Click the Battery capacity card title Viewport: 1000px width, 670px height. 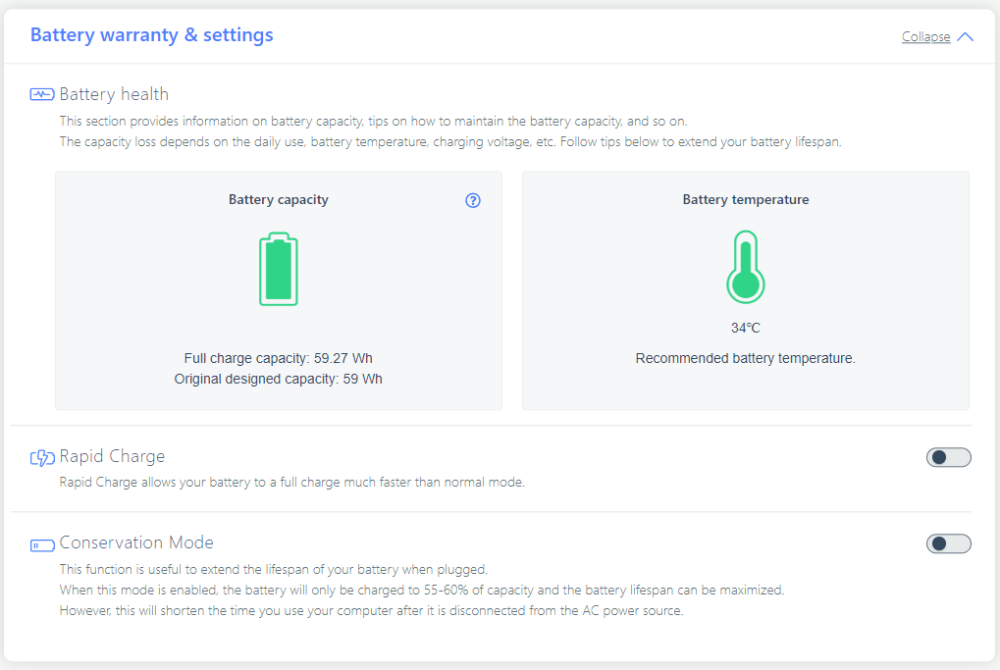click(278, 200)
